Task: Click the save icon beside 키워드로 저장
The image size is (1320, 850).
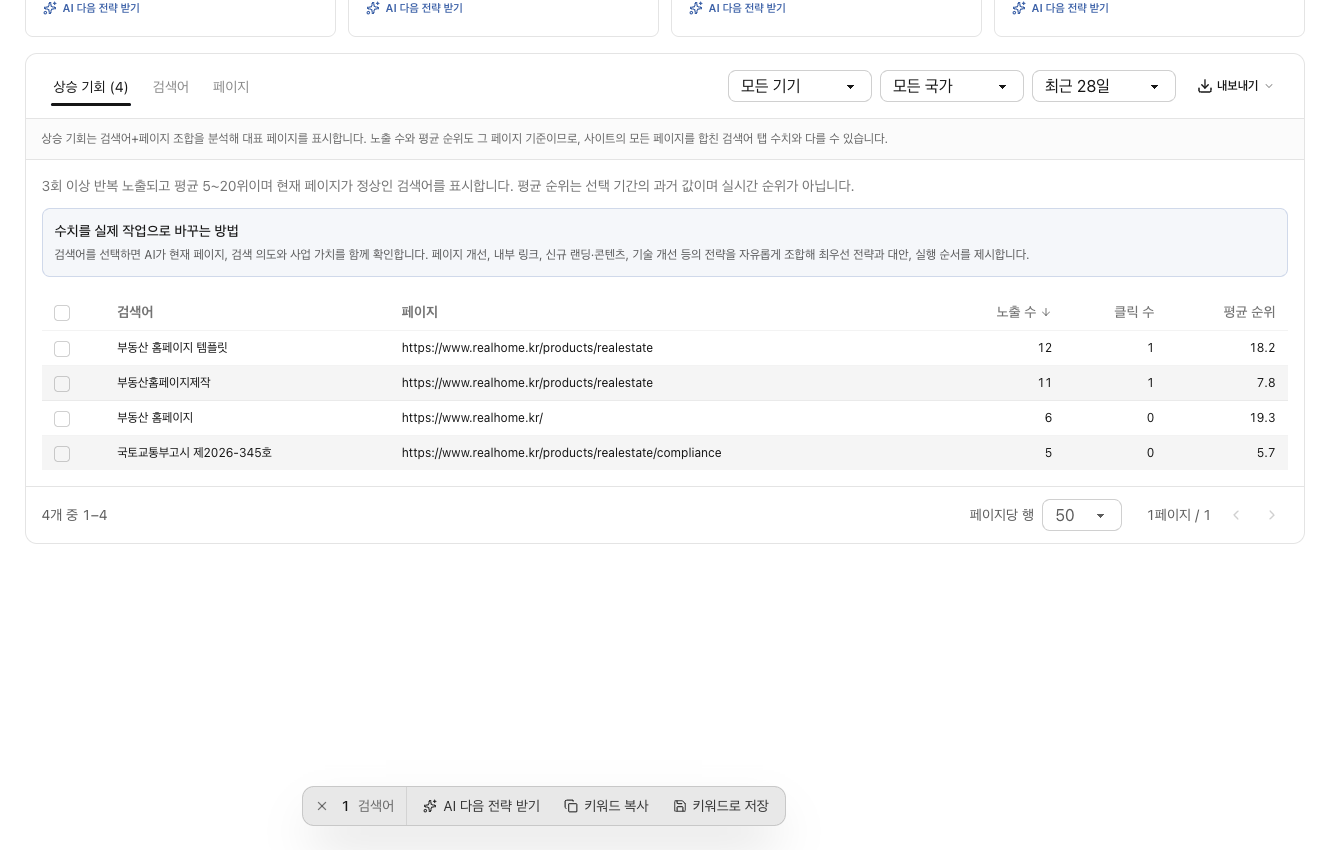Action: pyautogui.click(x=680, y=806)
